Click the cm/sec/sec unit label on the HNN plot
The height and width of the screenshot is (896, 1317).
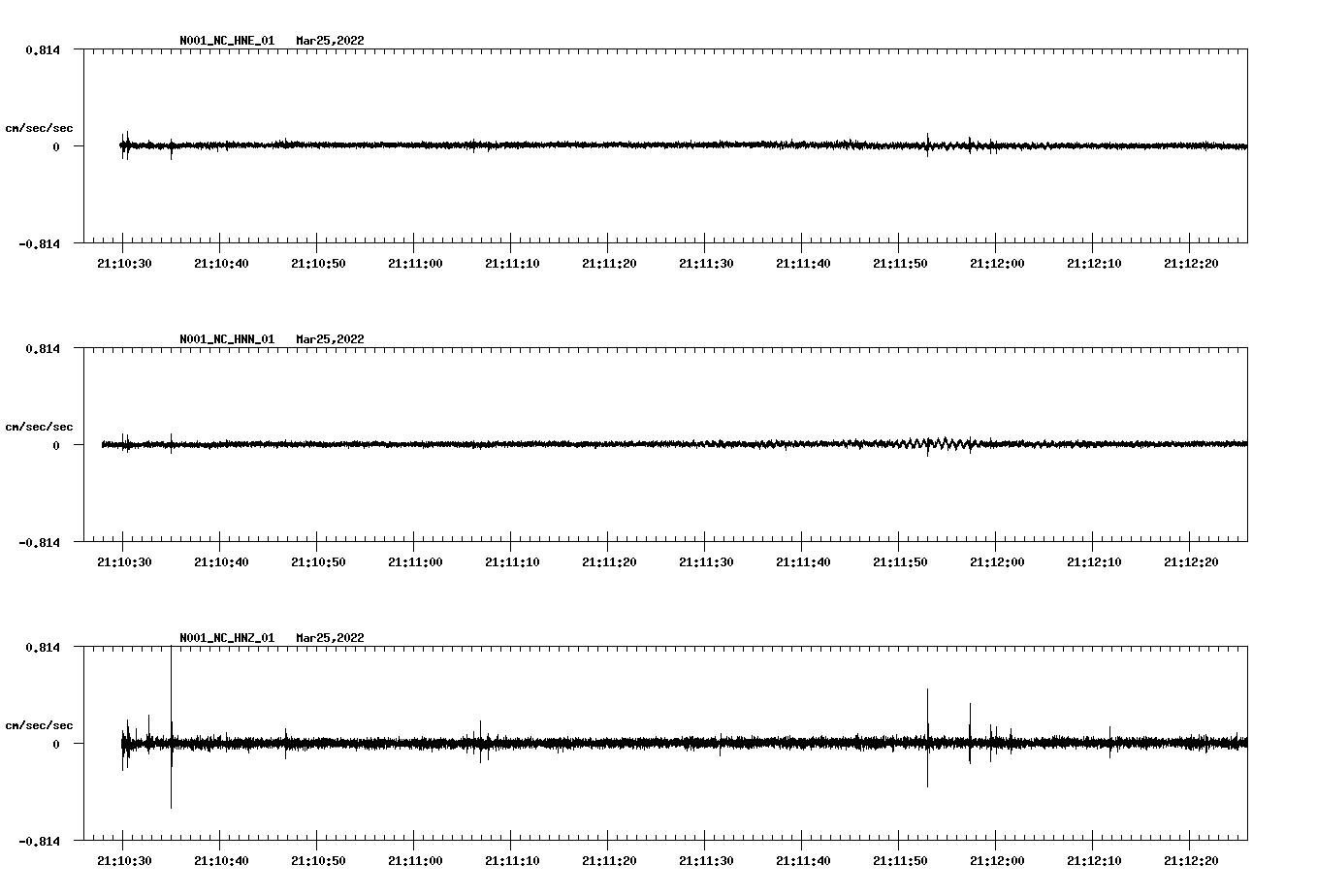tap(39, 427)
